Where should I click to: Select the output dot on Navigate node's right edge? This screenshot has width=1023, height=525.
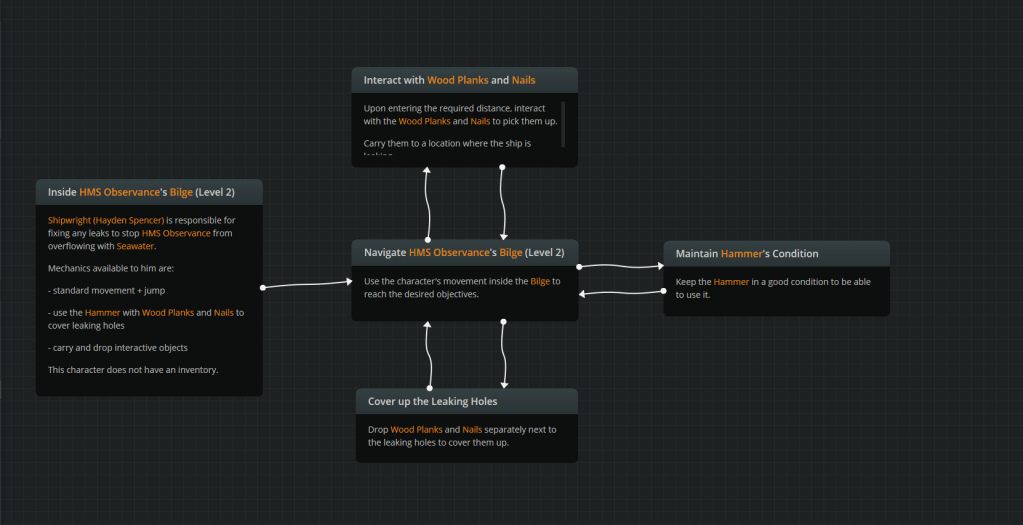pos(579,267)
